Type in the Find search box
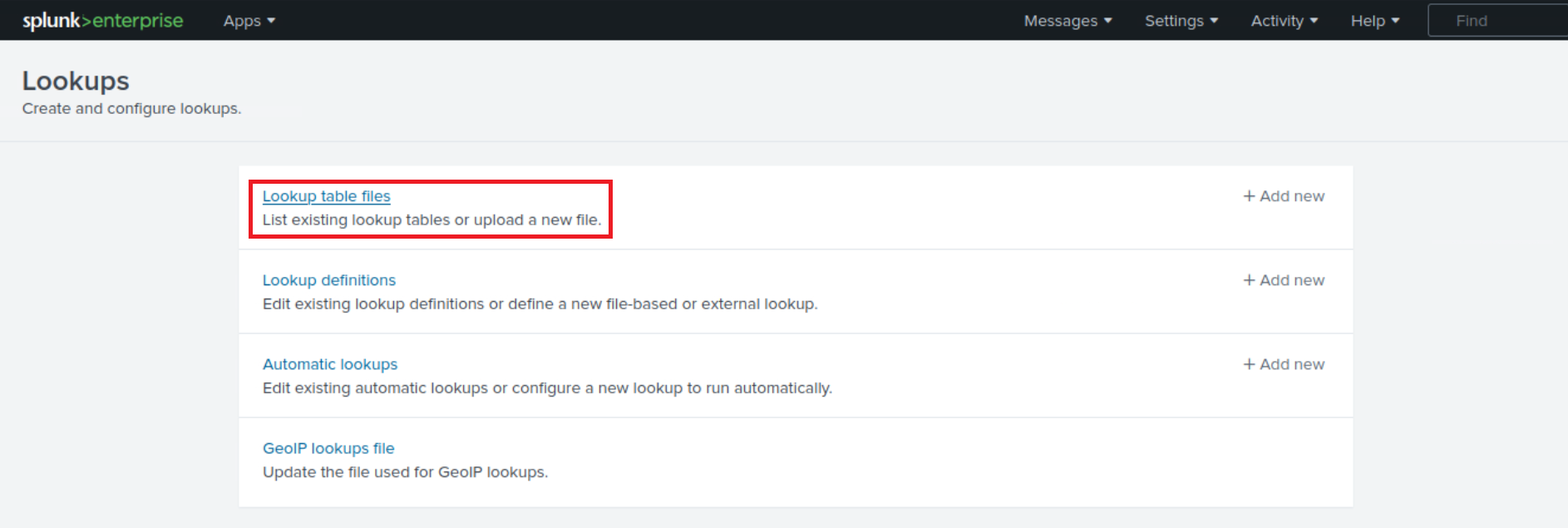The width and height of the screenshot is (1568, 528). click(x=1497, y=21)
